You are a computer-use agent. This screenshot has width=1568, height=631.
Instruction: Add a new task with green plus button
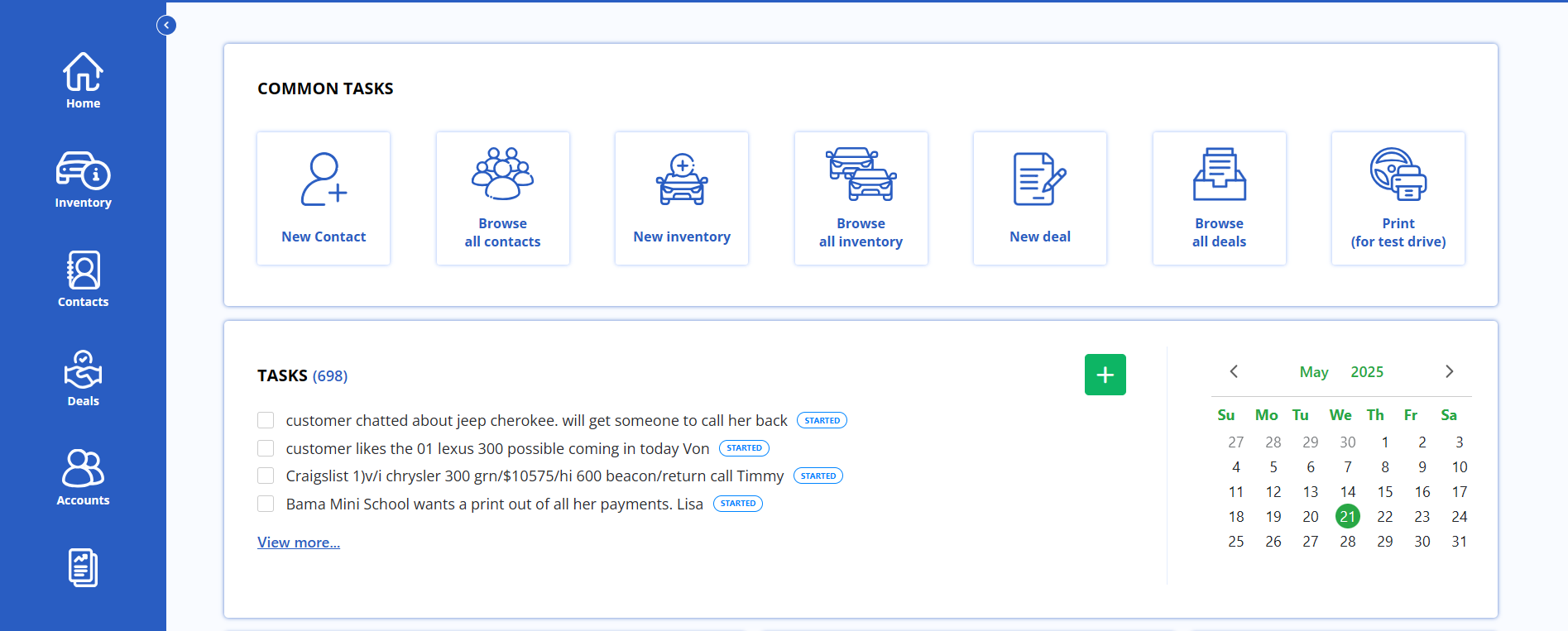(1105, 375)
